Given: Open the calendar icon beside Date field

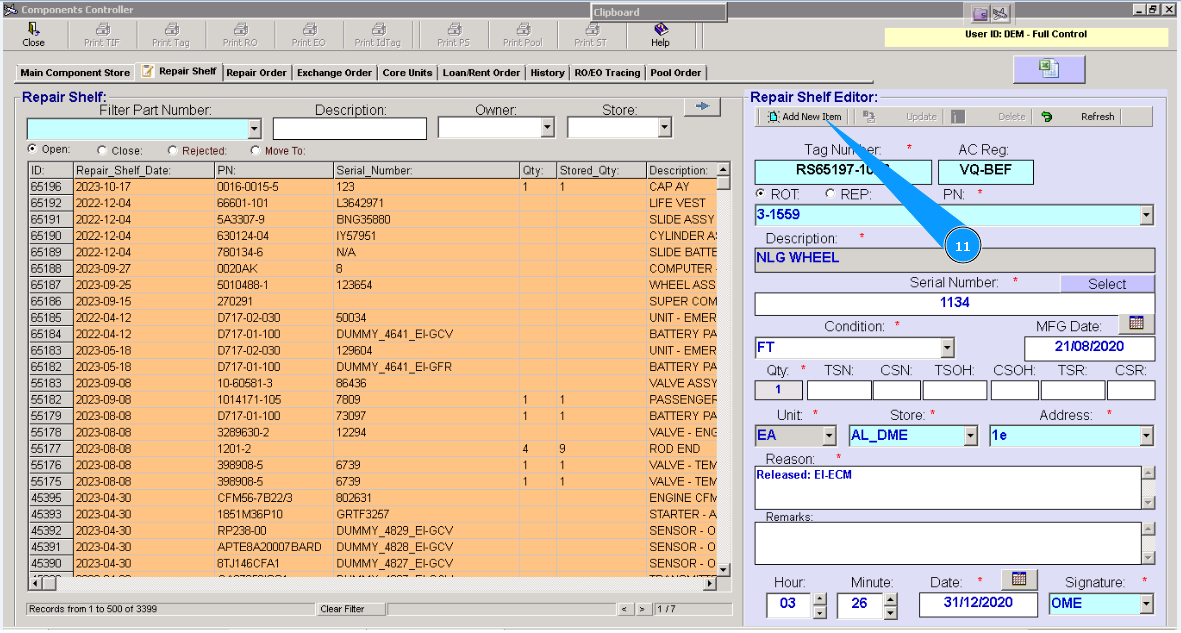Looking at the screenshot, I should 1019,580.
